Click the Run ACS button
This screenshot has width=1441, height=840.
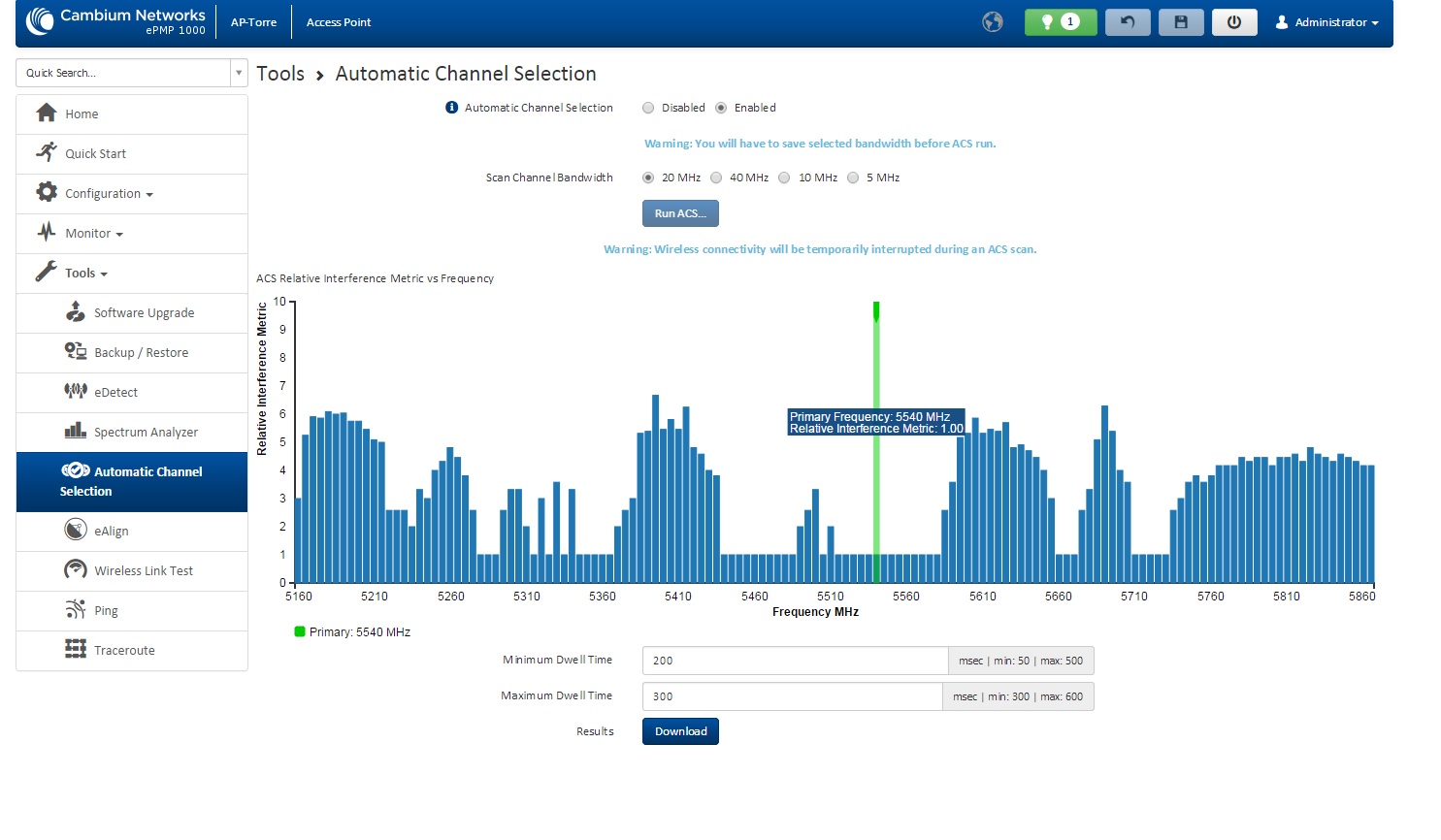point(680,213)
